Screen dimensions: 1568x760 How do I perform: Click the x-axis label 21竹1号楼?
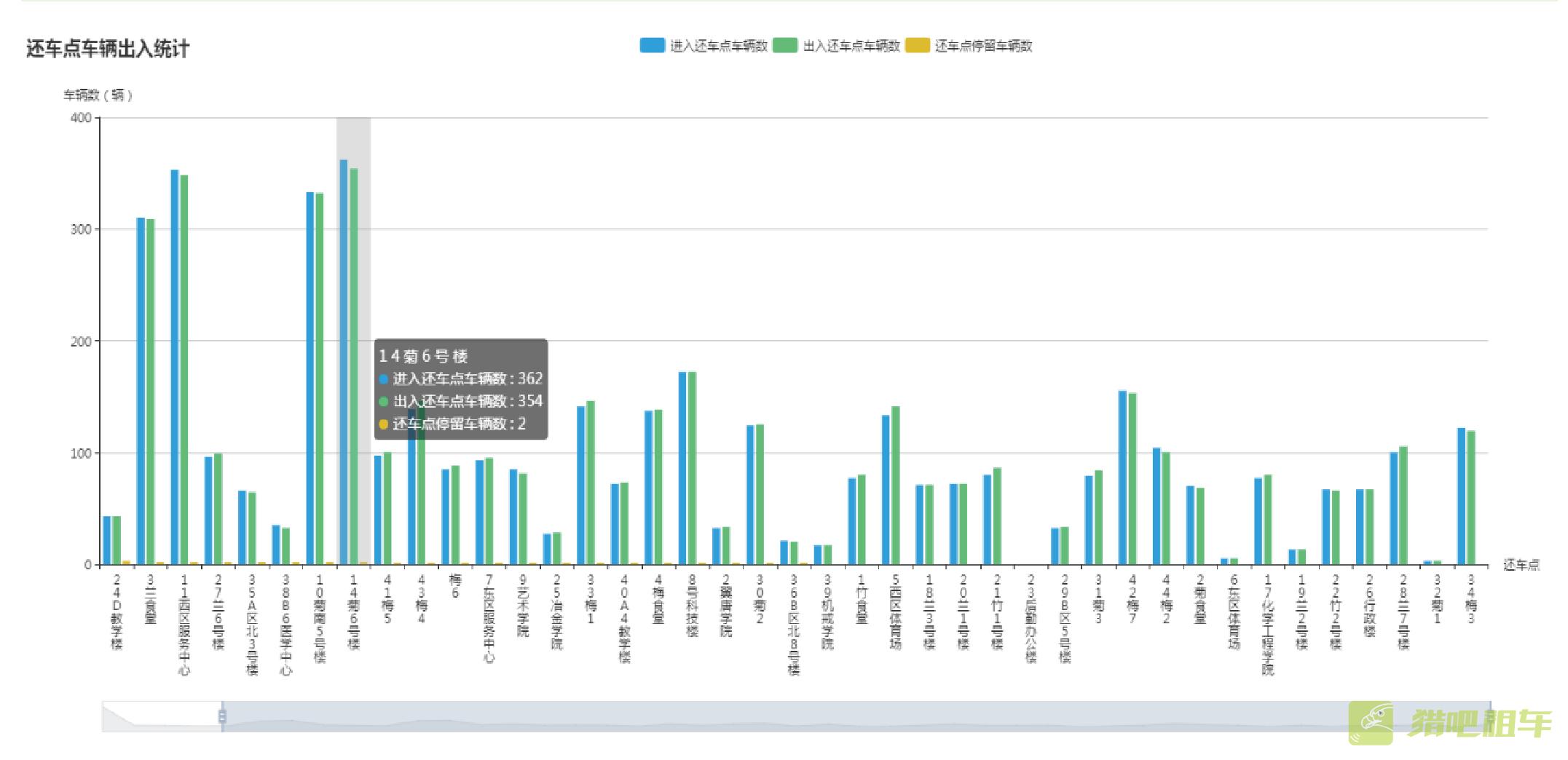point(997,612)
